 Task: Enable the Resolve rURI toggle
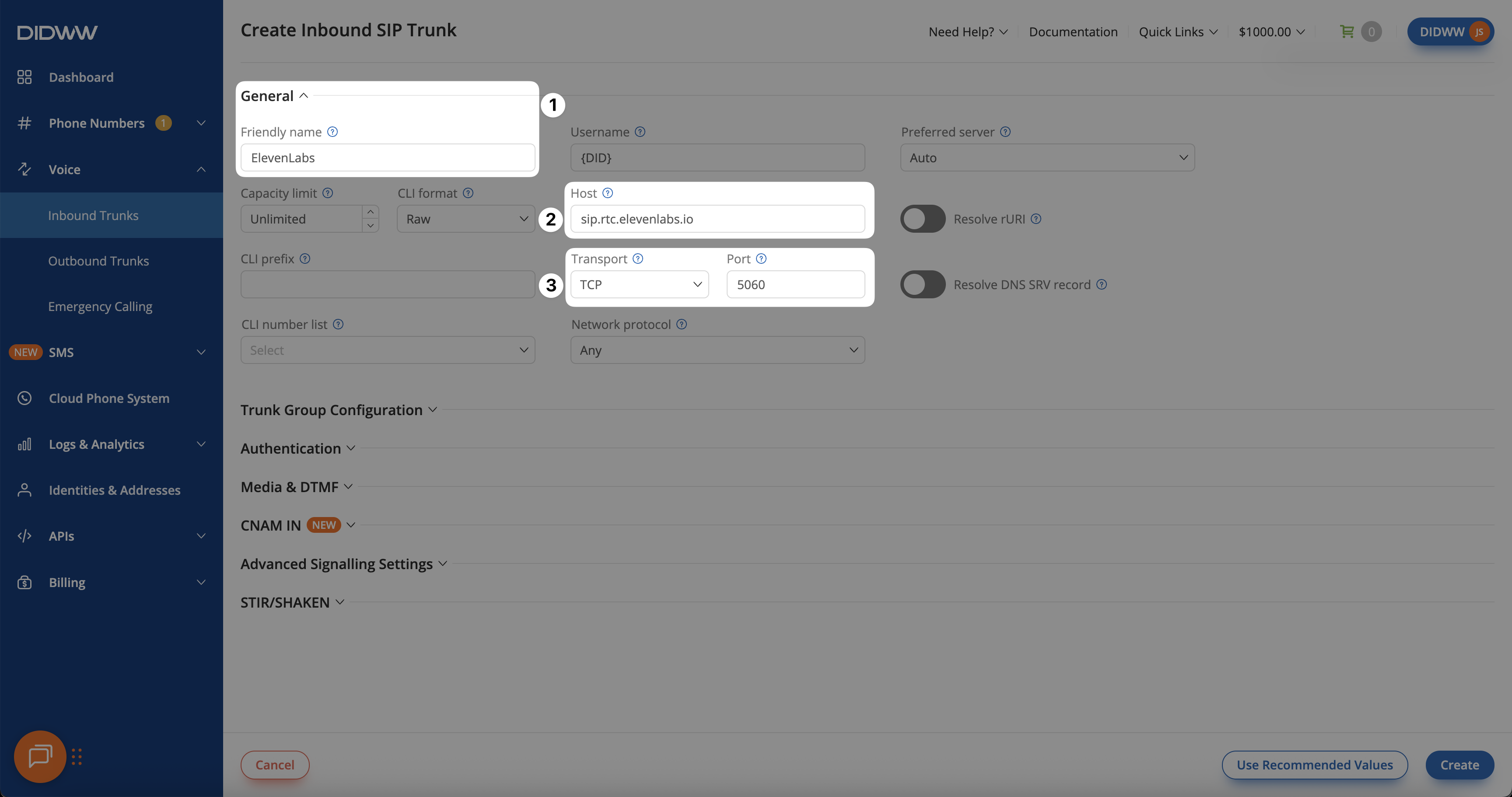point(923,219)
